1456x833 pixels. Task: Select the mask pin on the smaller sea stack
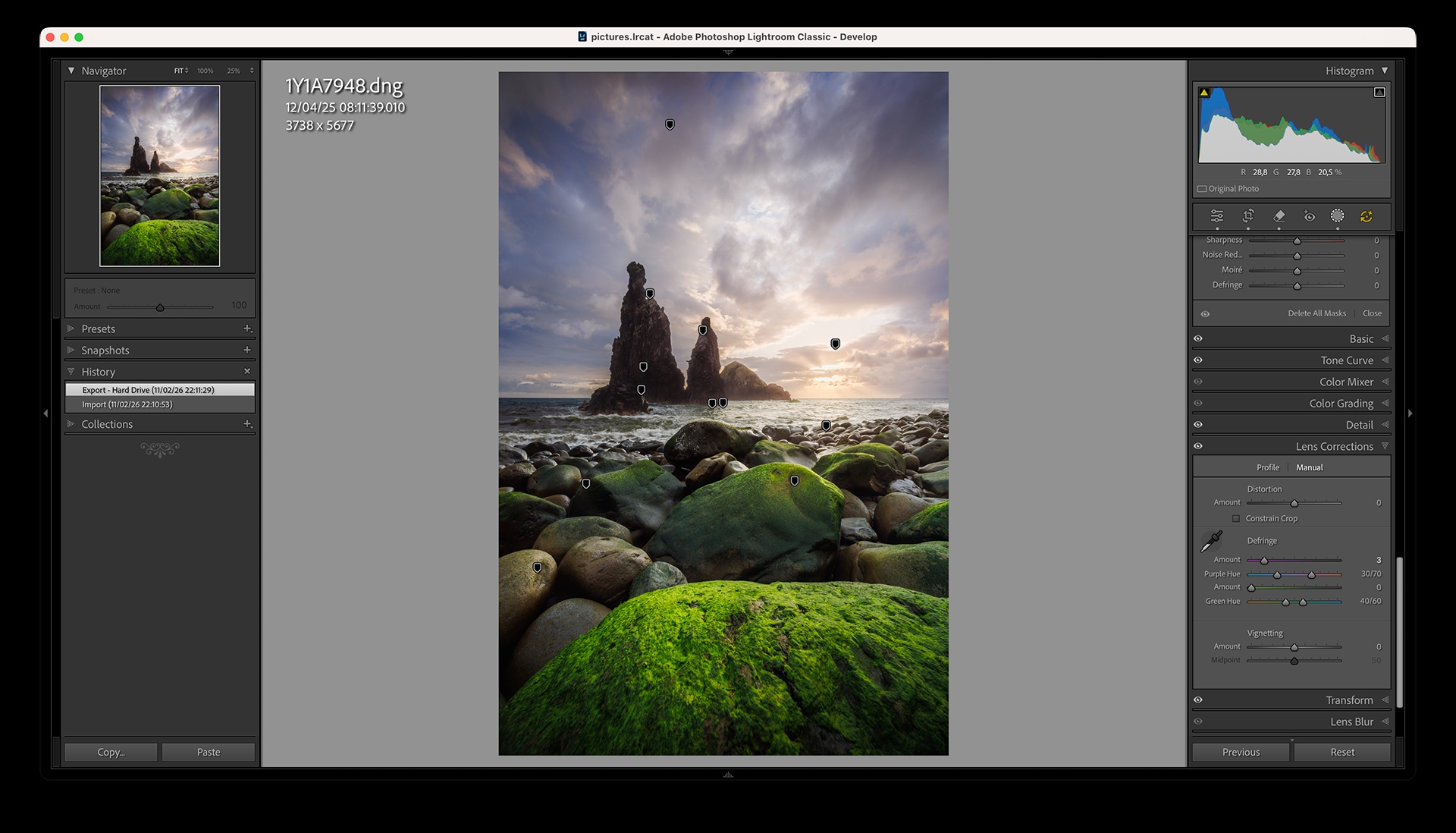[x=703, y=331]
